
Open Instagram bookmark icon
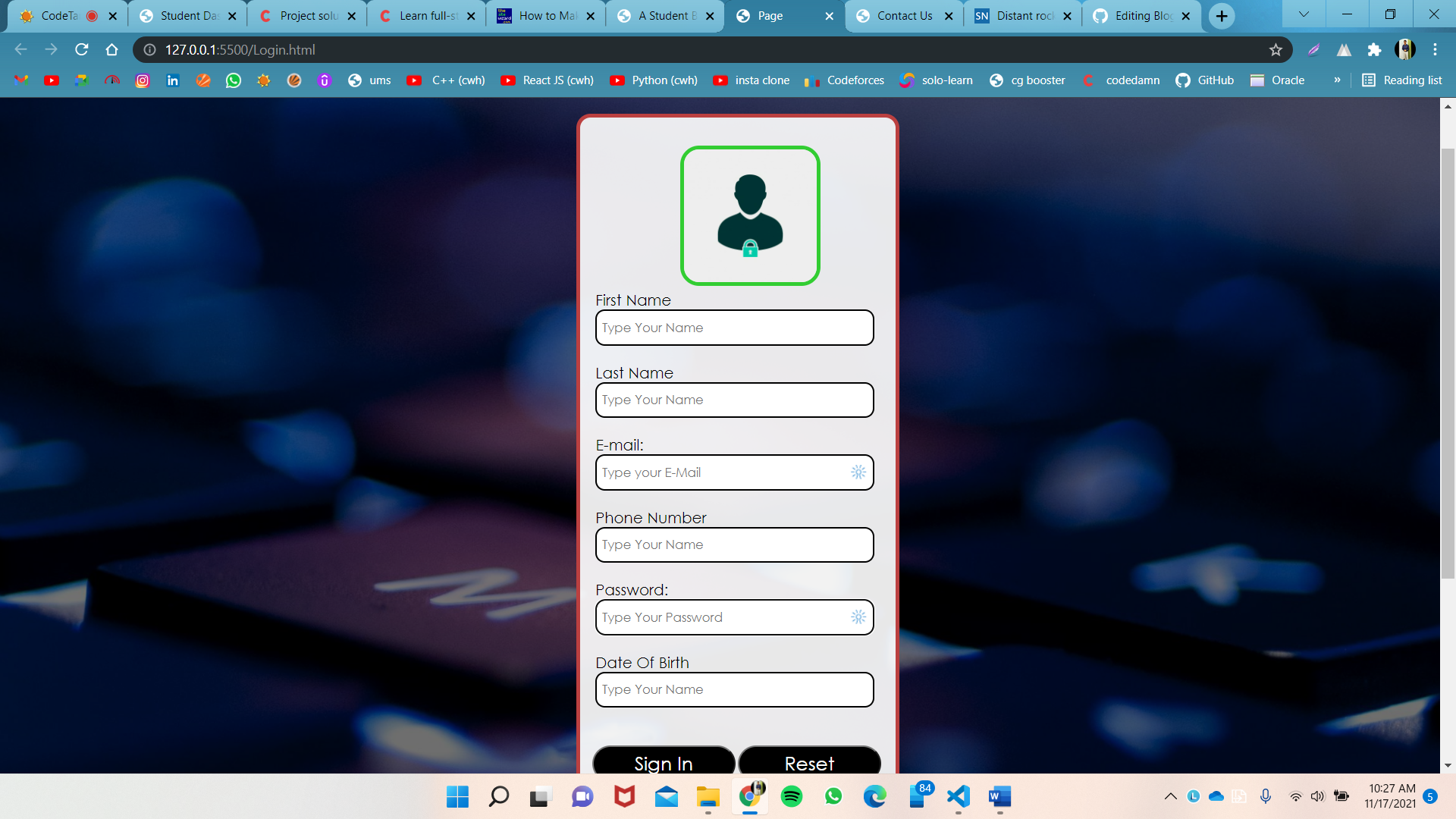(x=143, y=80)
